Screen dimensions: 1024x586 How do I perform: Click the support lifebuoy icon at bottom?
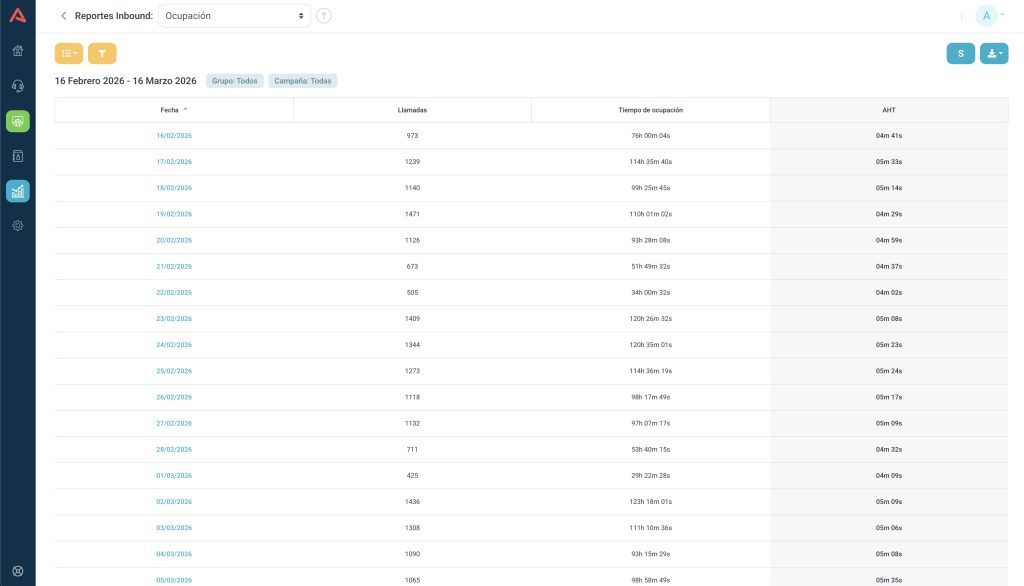tap(17, 572)
